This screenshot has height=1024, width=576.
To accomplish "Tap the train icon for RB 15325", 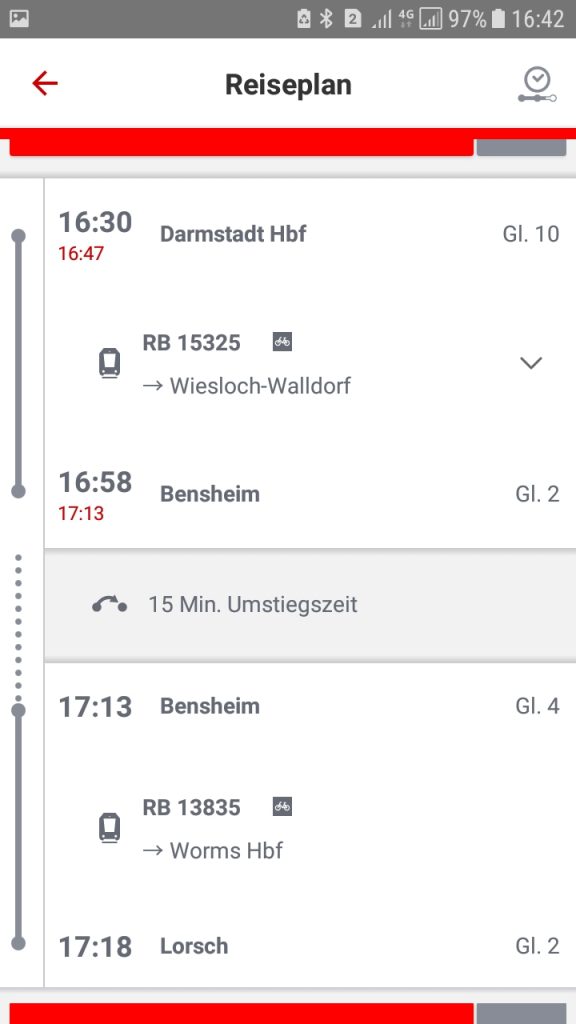I will point(110,364).
